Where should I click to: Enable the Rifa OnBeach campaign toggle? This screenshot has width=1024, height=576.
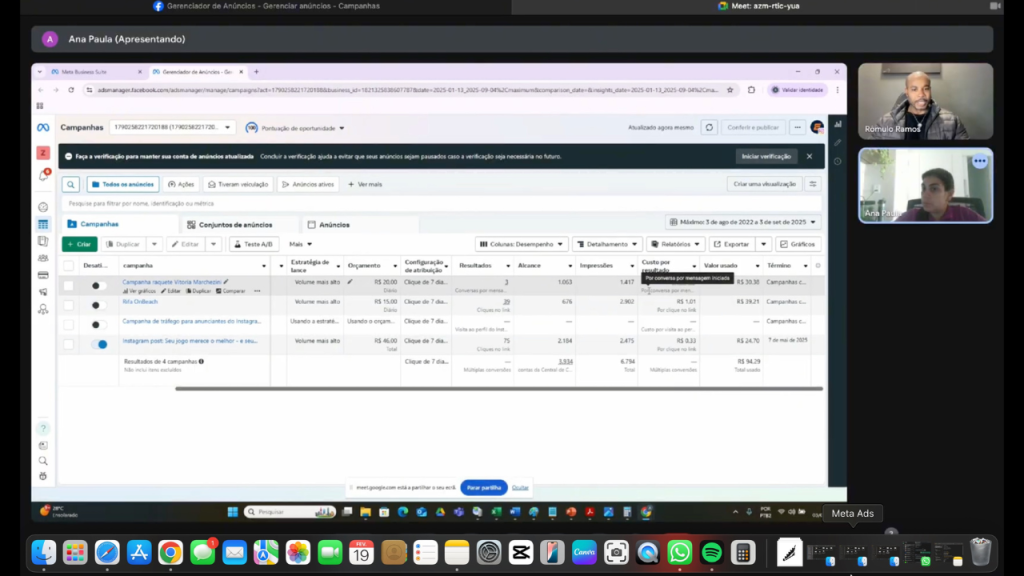click(x=98, y=305)
